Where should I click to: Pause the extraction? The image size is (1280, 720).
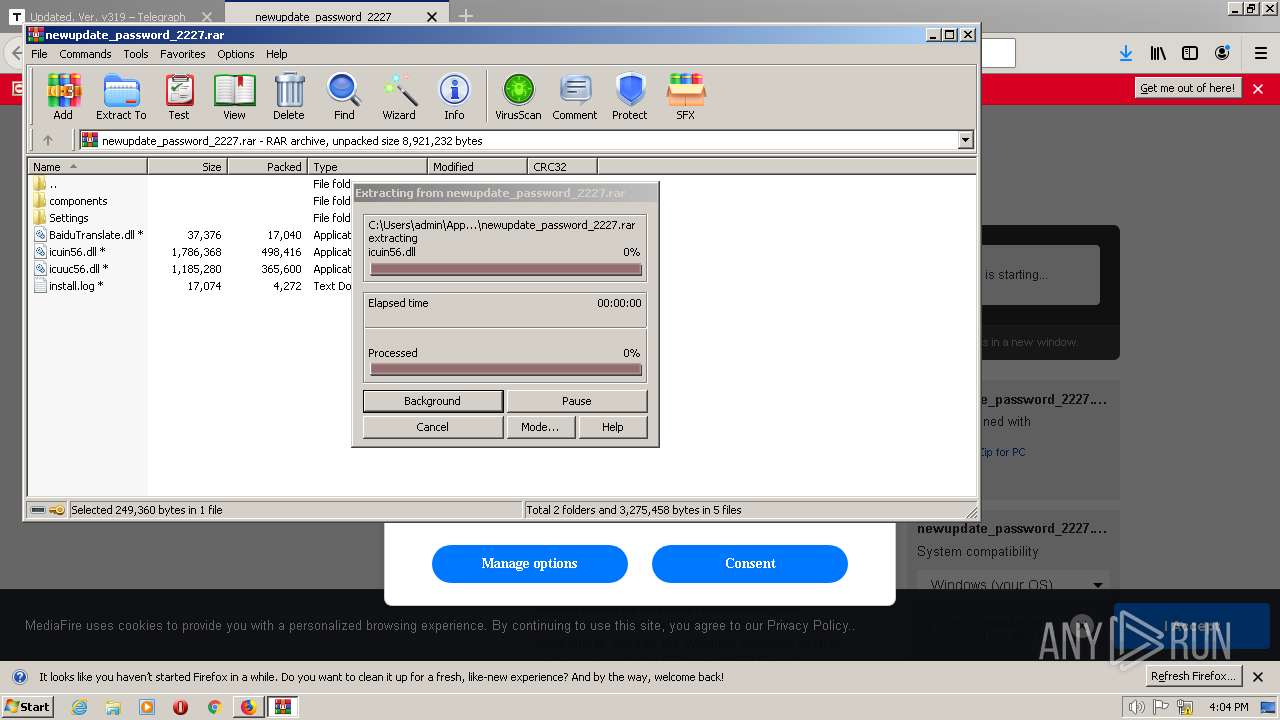[577, 401]
